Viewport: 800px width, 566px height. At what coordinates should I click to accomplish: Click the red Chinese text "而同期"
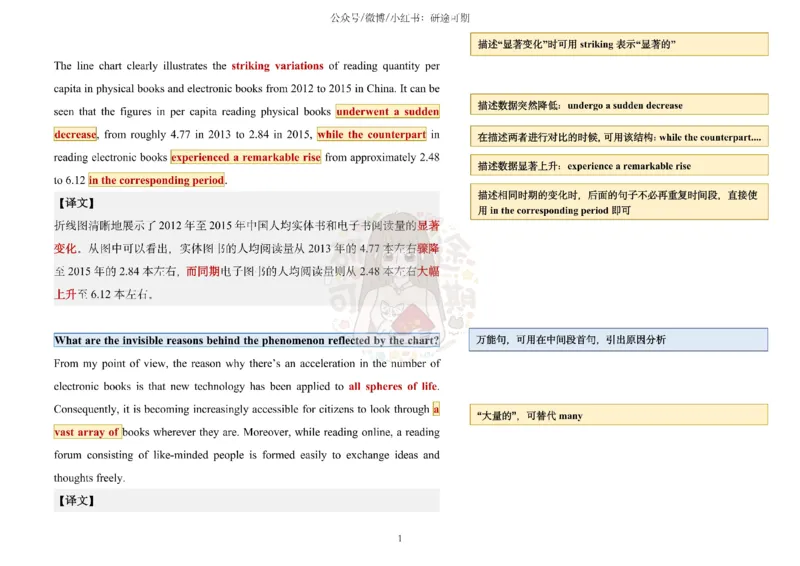tap(205, 271)
